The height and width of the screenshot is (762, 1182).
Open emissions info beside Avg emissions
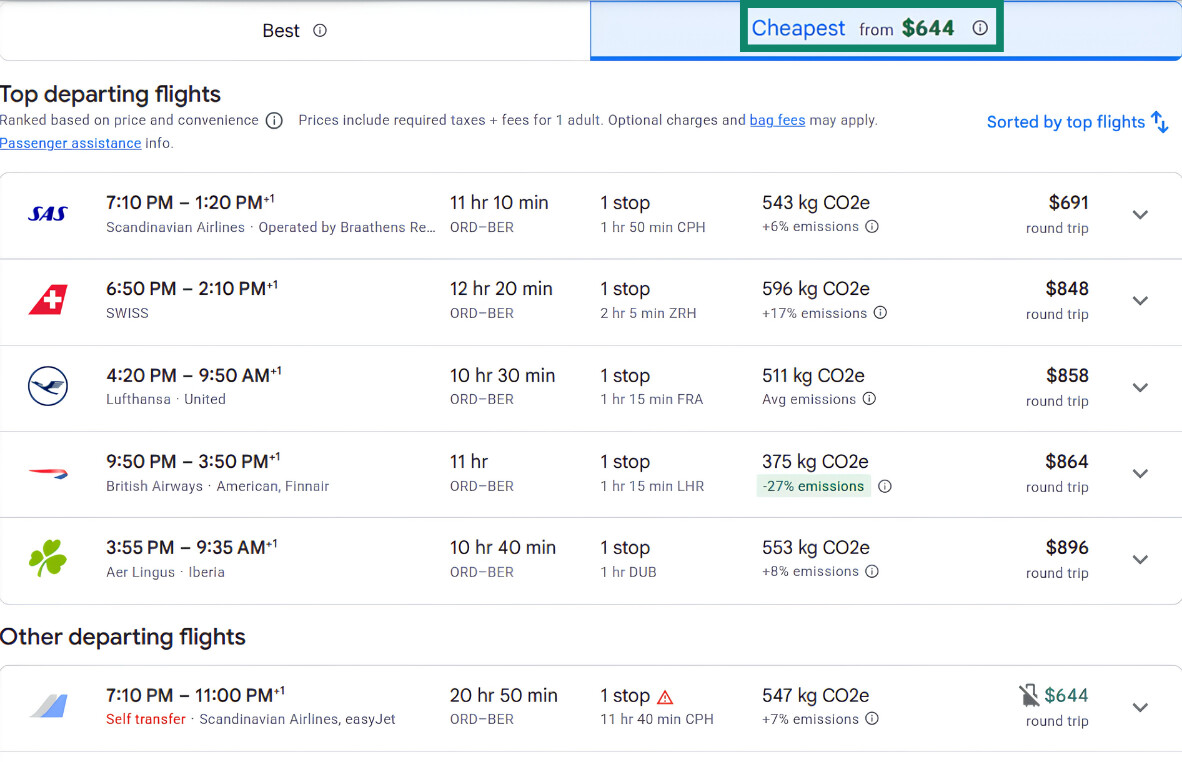(x=869, y=399)
